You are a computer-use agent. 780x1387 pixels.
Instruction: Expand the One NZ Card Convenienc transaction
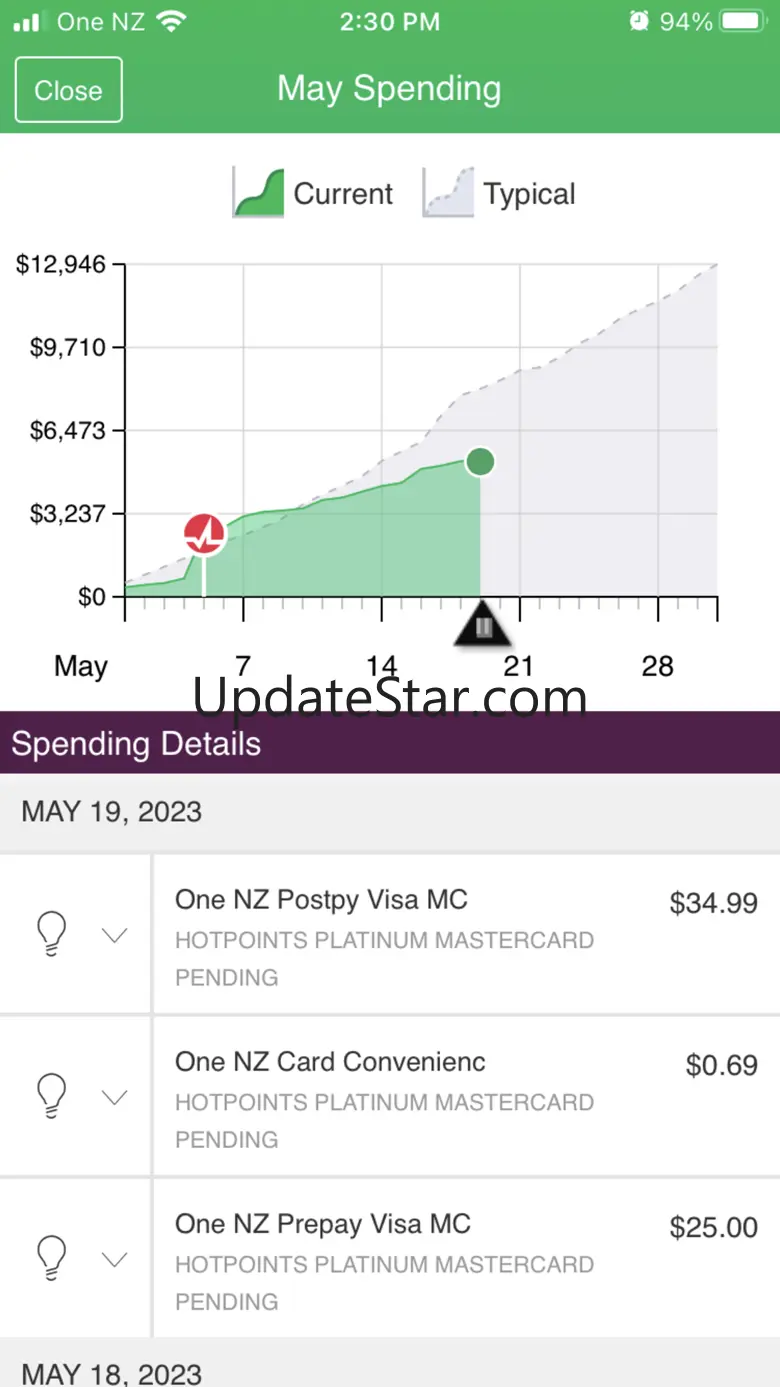point(115,1097)
